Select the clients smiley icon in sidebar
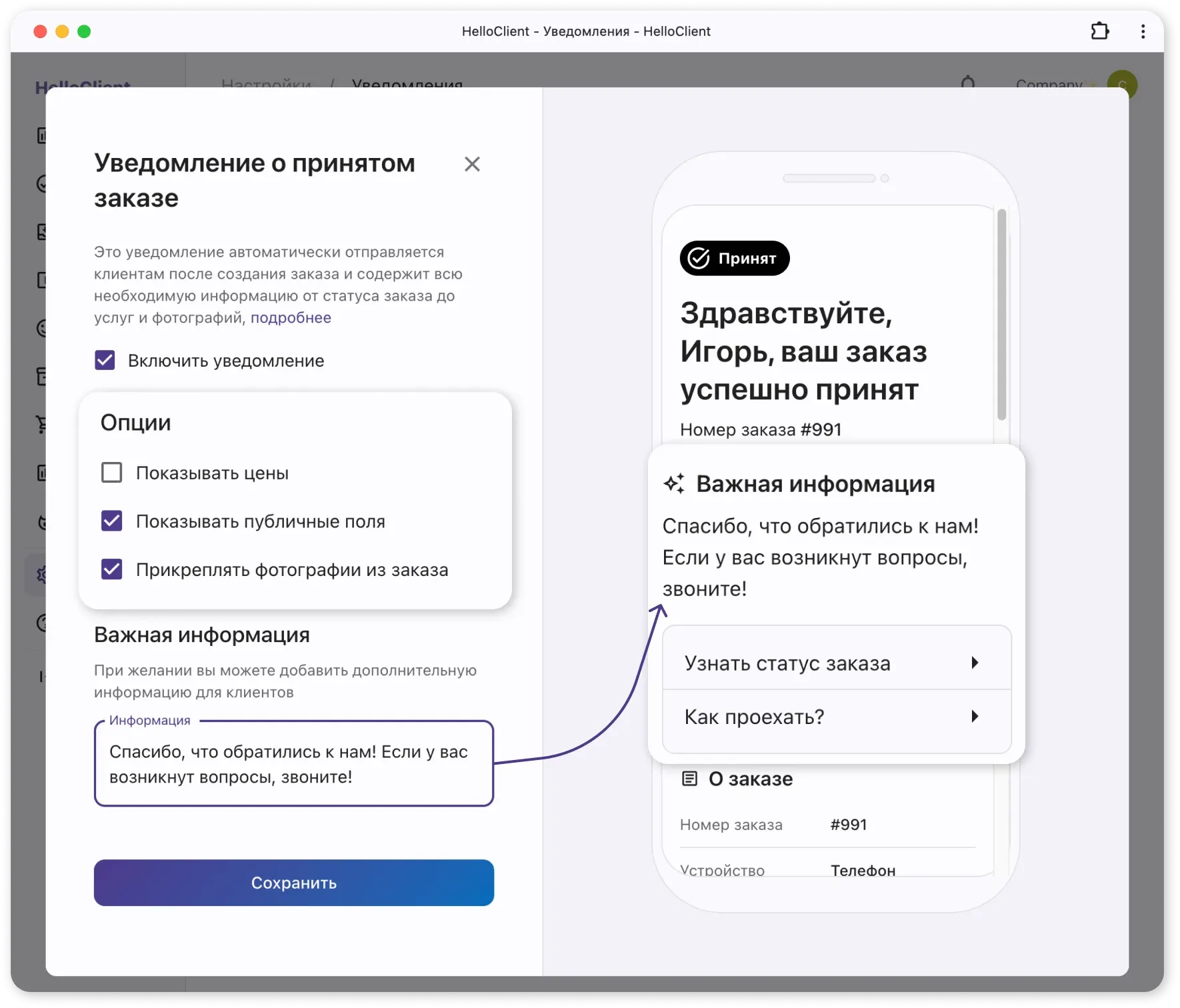The width and height of the screenshot is (1180, 1008). pyautogui.click(x=43, y=329)
